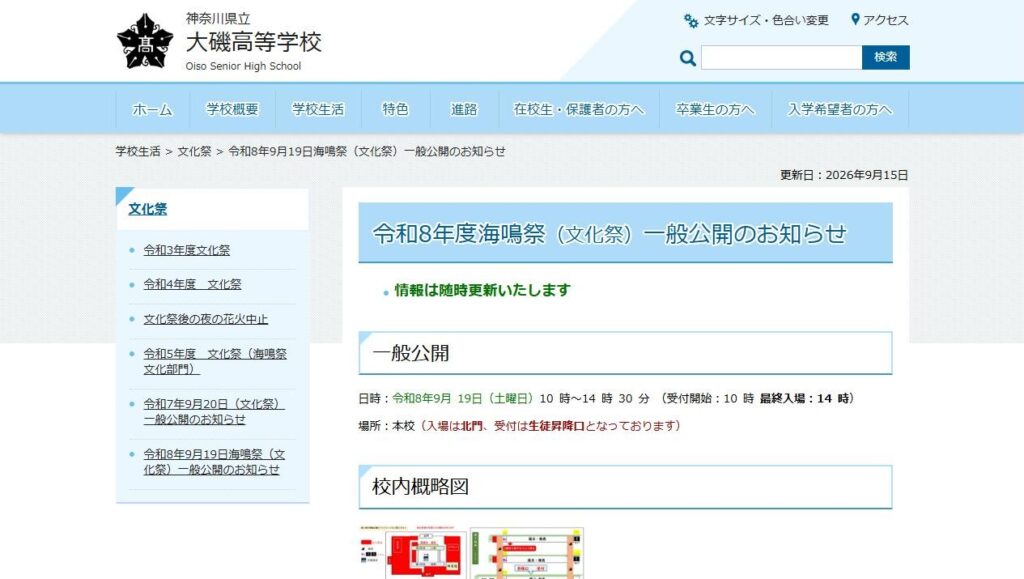Image resolution: width=1024 pixels, height=579 pixels.
Task: Open the 学校生活 menu item
Action: click(318, 110)
